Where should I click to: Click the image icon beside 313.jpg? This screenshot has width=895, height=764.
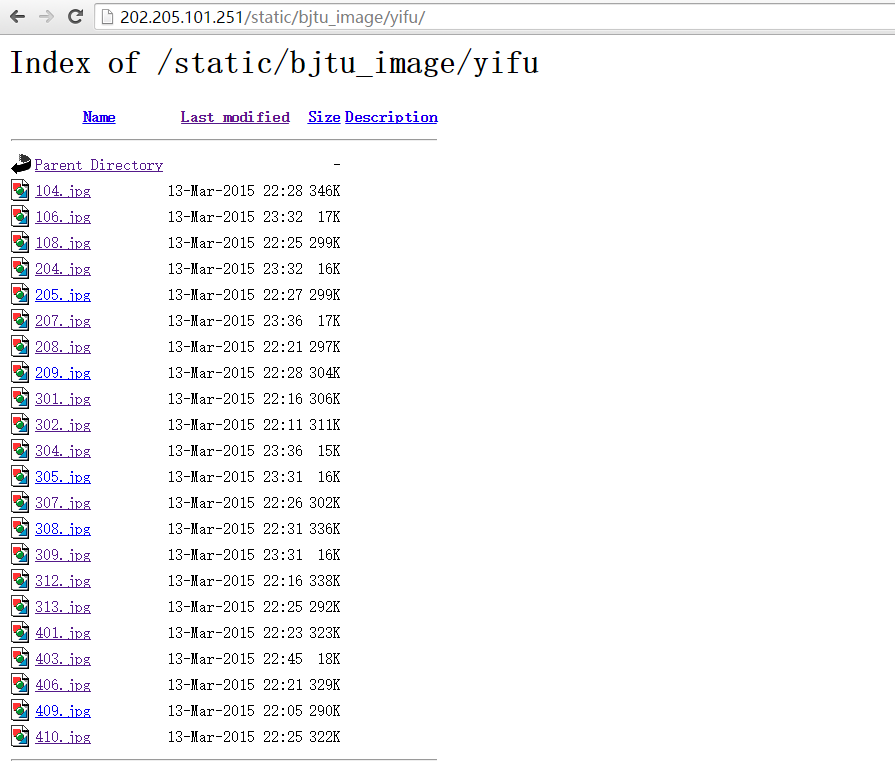pos(20,606)
